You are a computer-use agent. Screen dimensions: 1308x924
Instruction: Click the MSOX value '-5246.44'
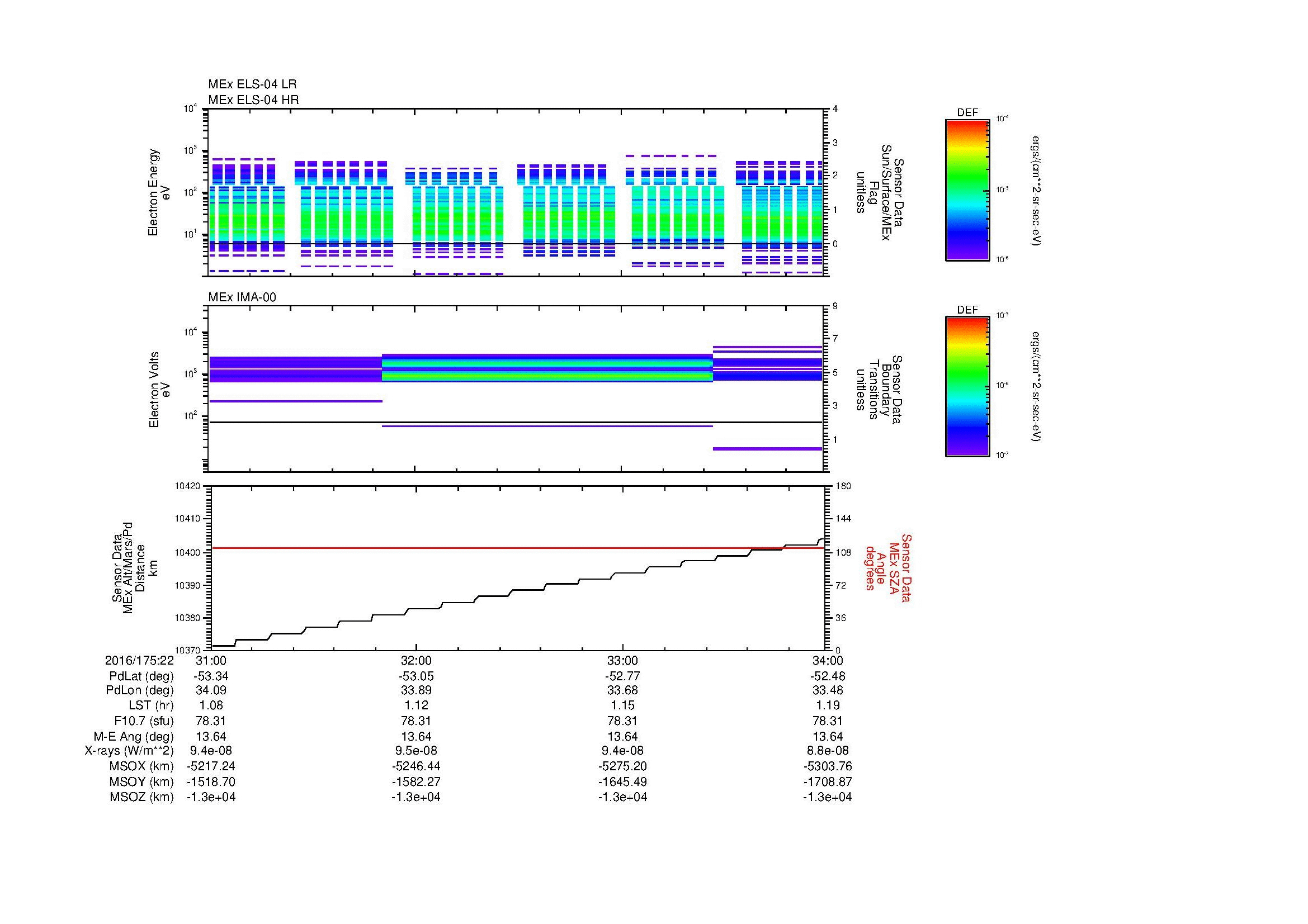(x=417, y=766)
